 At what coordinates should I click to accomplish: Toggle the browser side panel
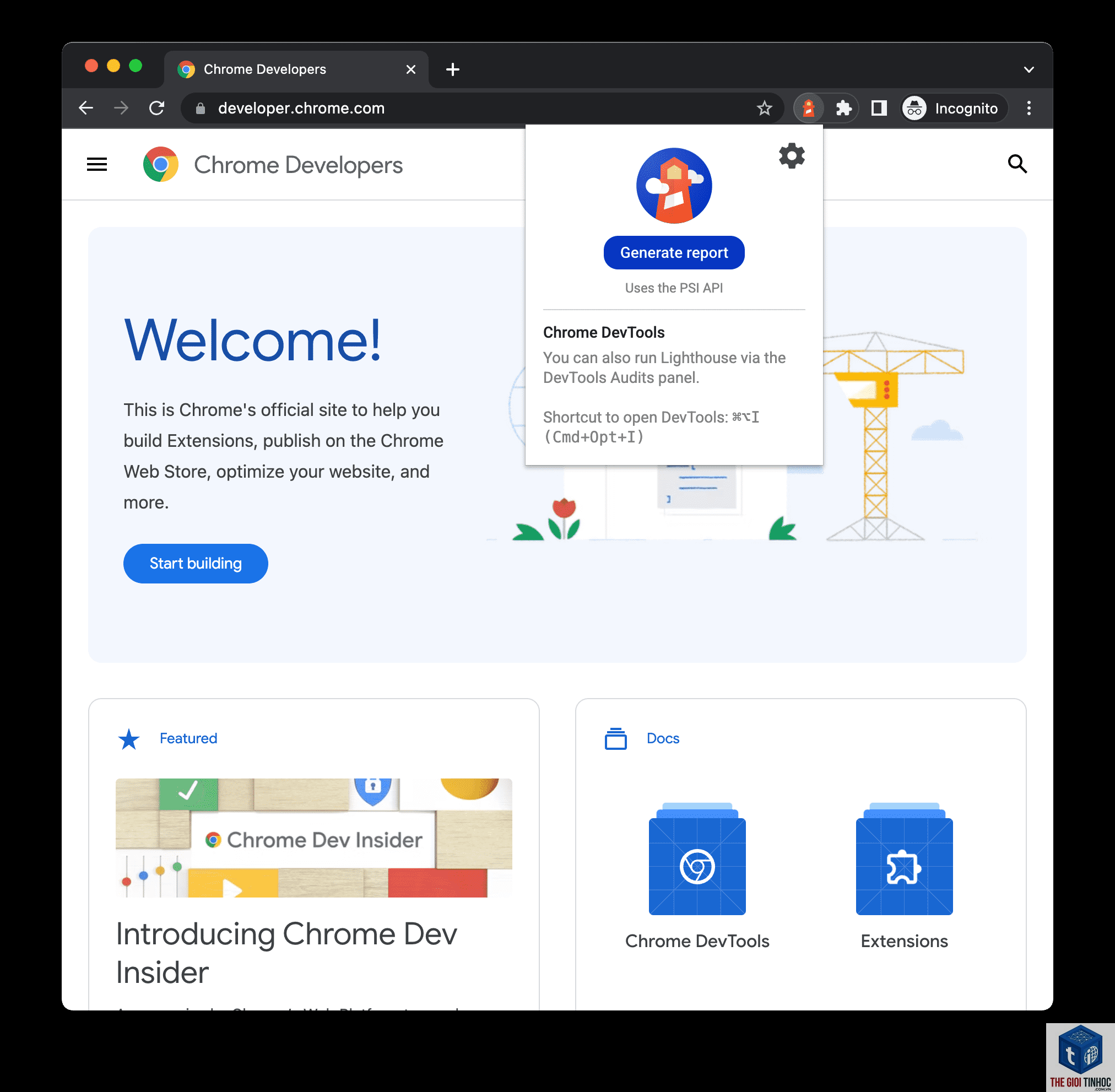(879, 108)
